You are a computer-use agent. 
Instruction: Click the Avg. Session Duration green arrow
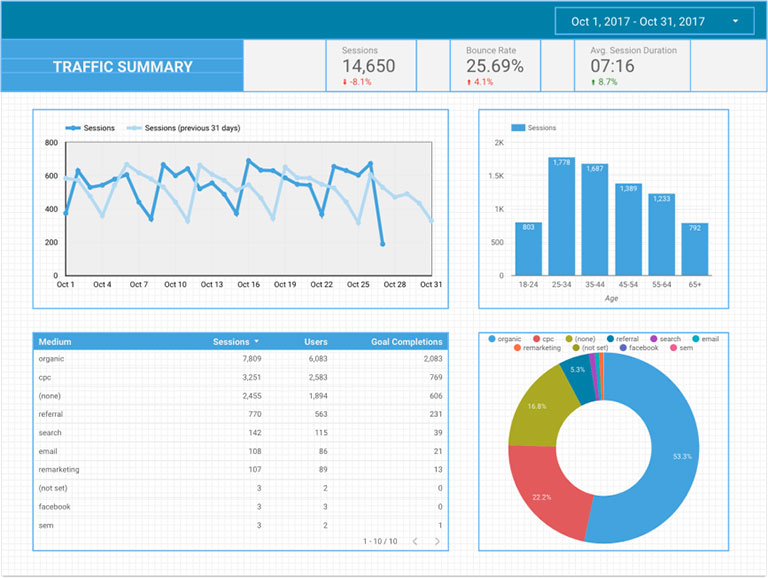tap(593, 82)
